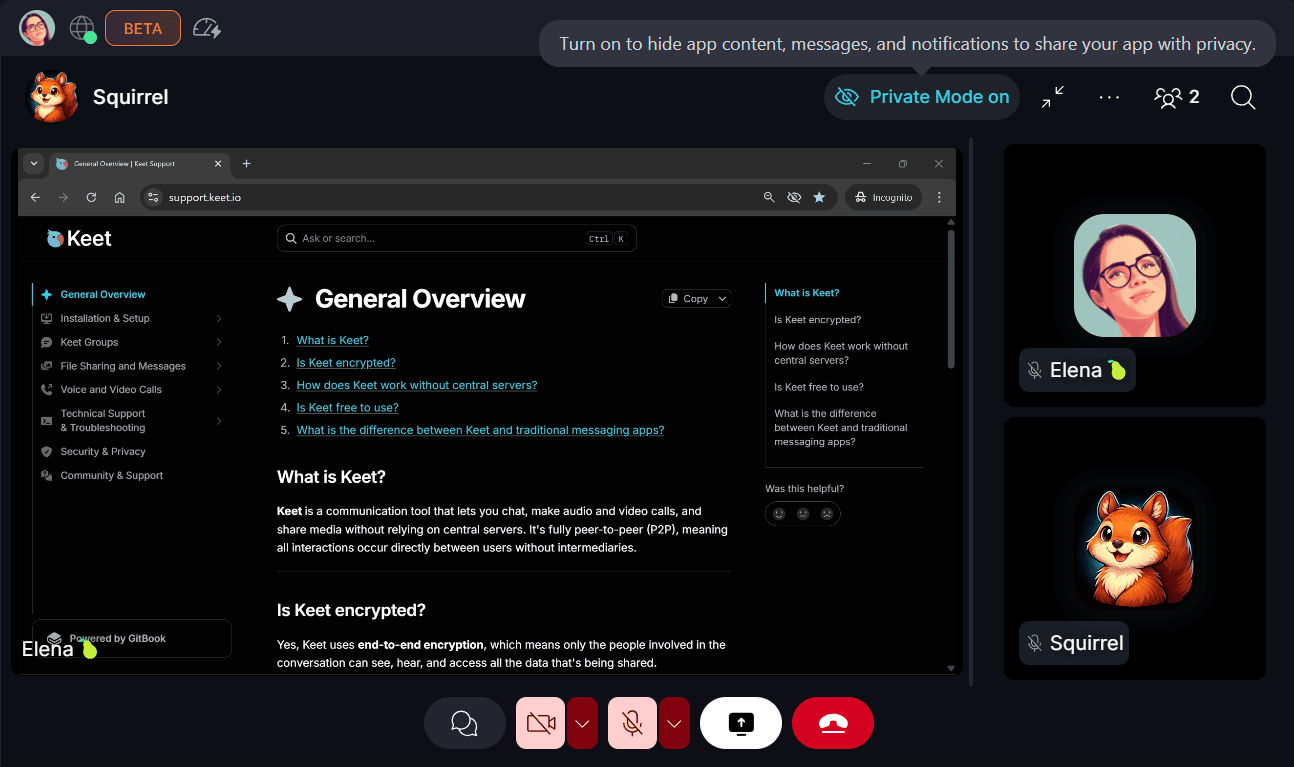Open the camera device options dropdown
This screenshot has width=1294, height=767.
(x=583, y=723)
